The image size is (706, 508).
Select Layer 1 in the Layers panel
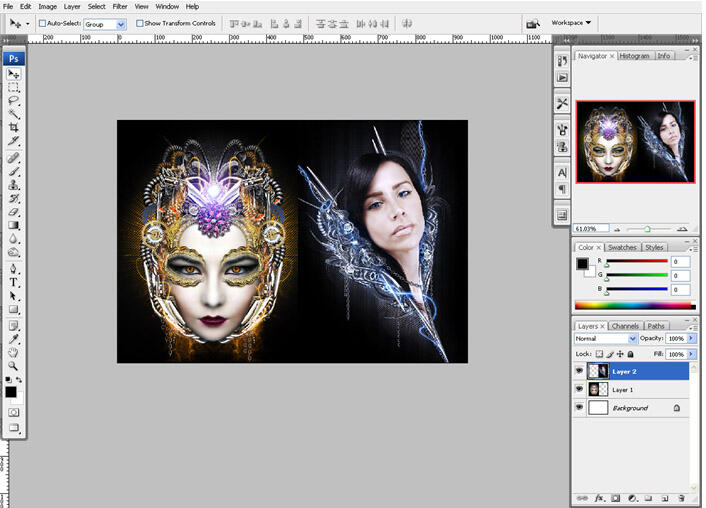[630, 390]
